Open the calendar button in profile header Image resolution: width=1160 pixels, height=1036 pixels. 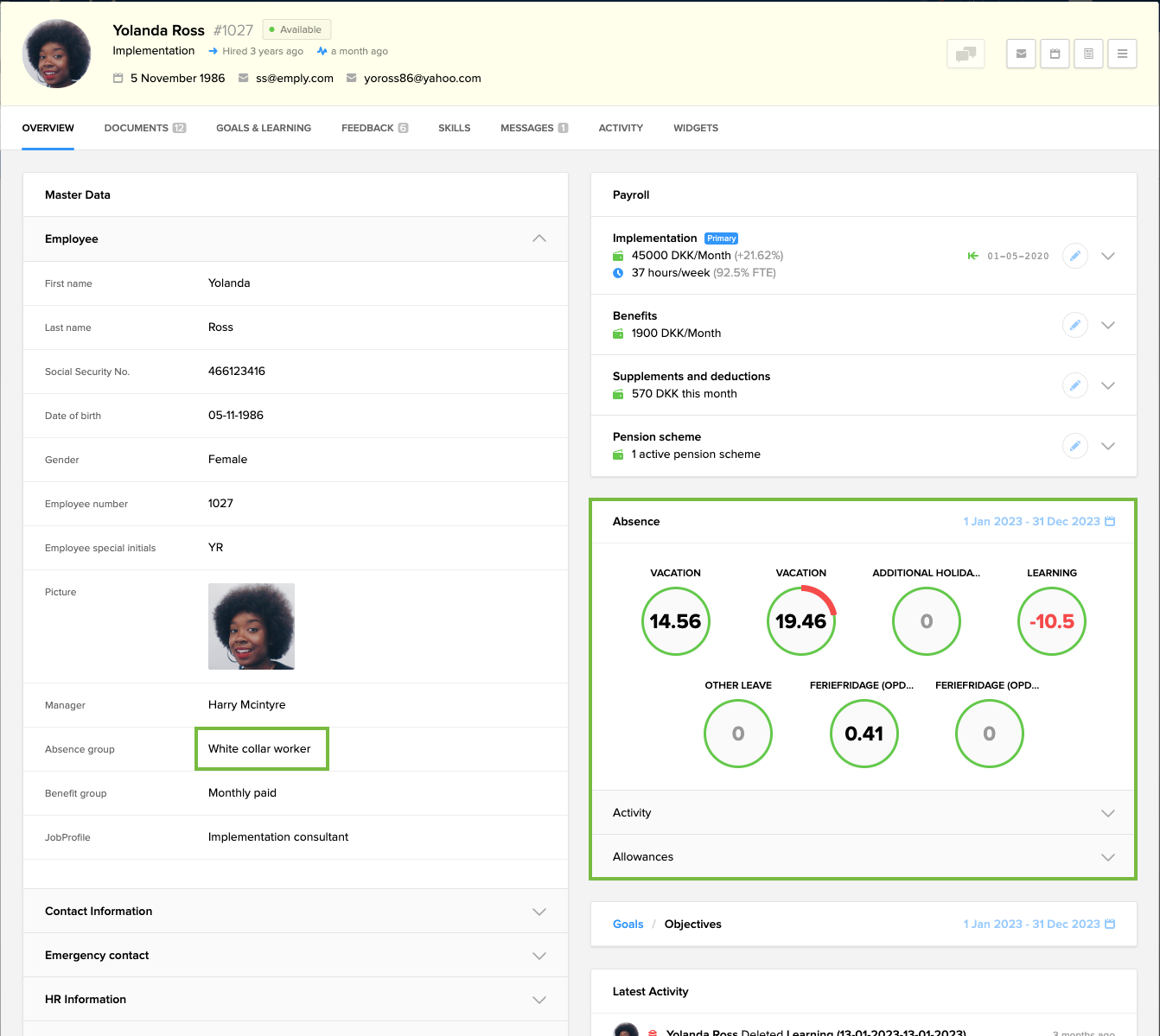coord(1055,54)
